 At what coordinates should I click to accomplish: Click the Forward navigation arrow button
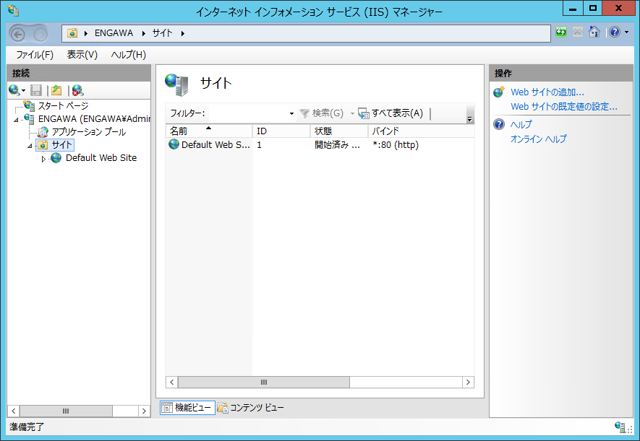41,34
